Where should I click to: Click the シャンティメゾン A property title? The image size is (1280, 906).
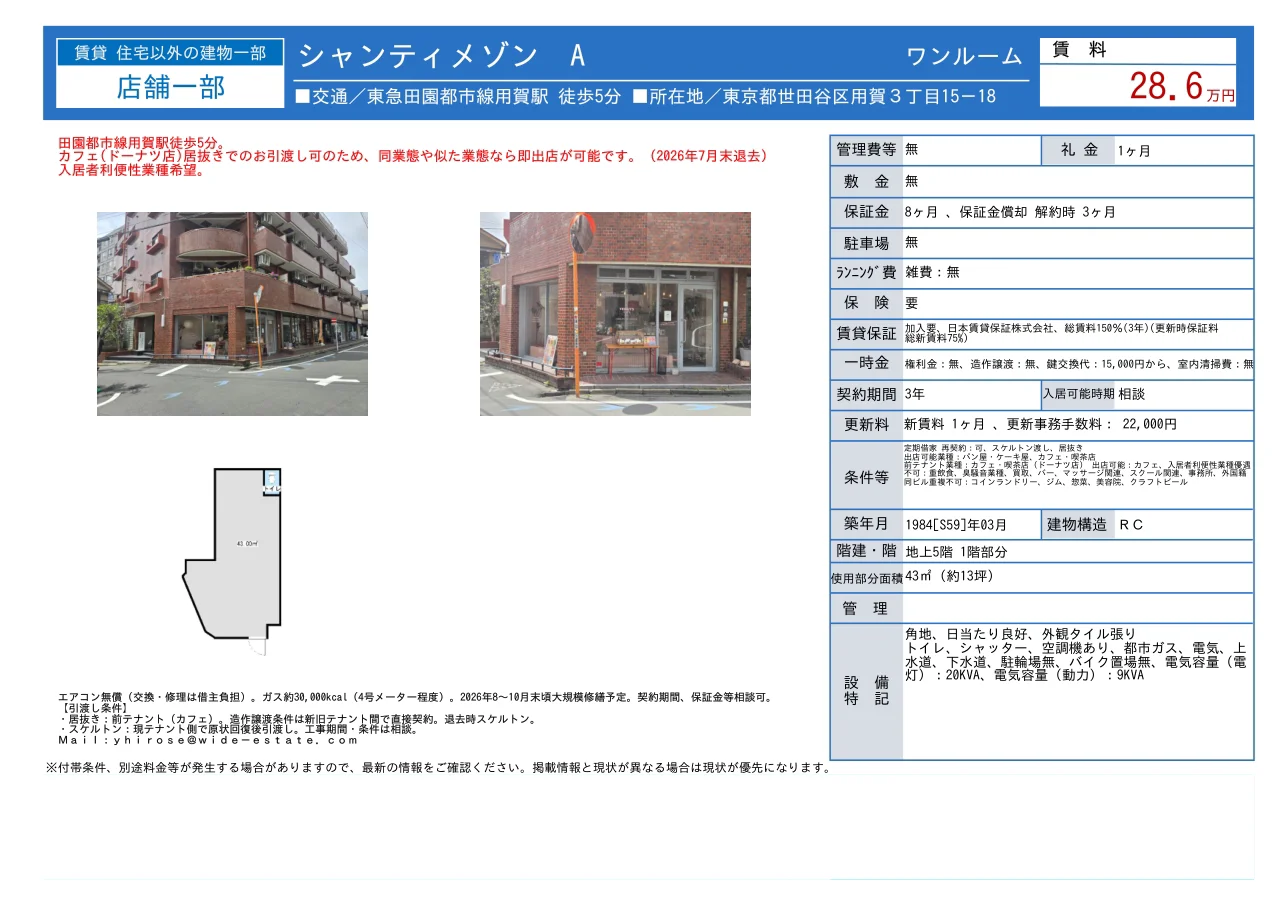[443, 56]
